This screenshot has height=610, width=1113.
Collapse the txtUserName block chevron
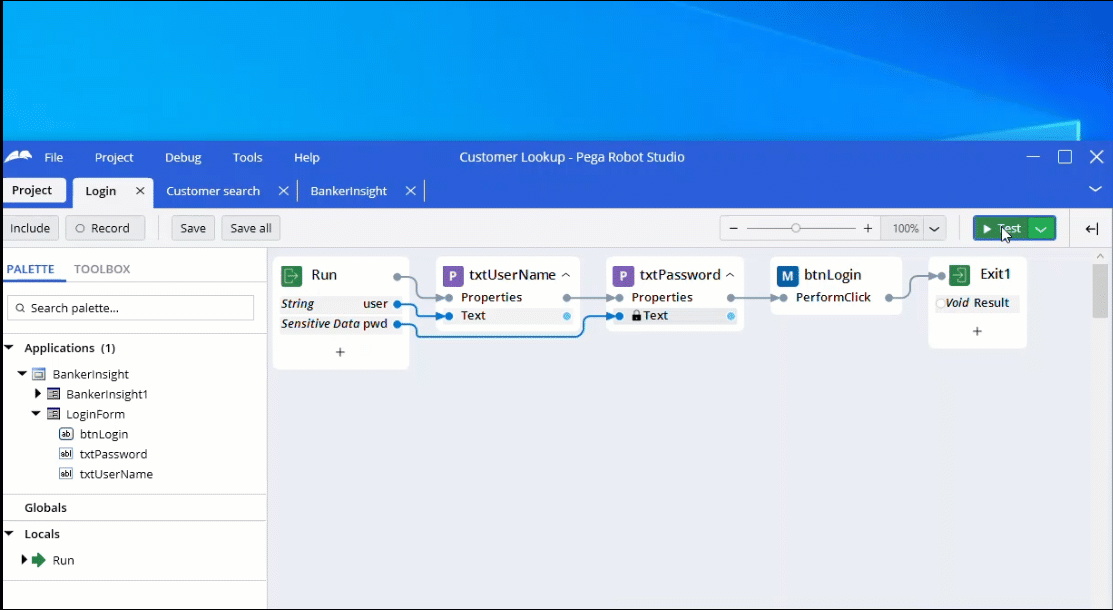[566, 275]
